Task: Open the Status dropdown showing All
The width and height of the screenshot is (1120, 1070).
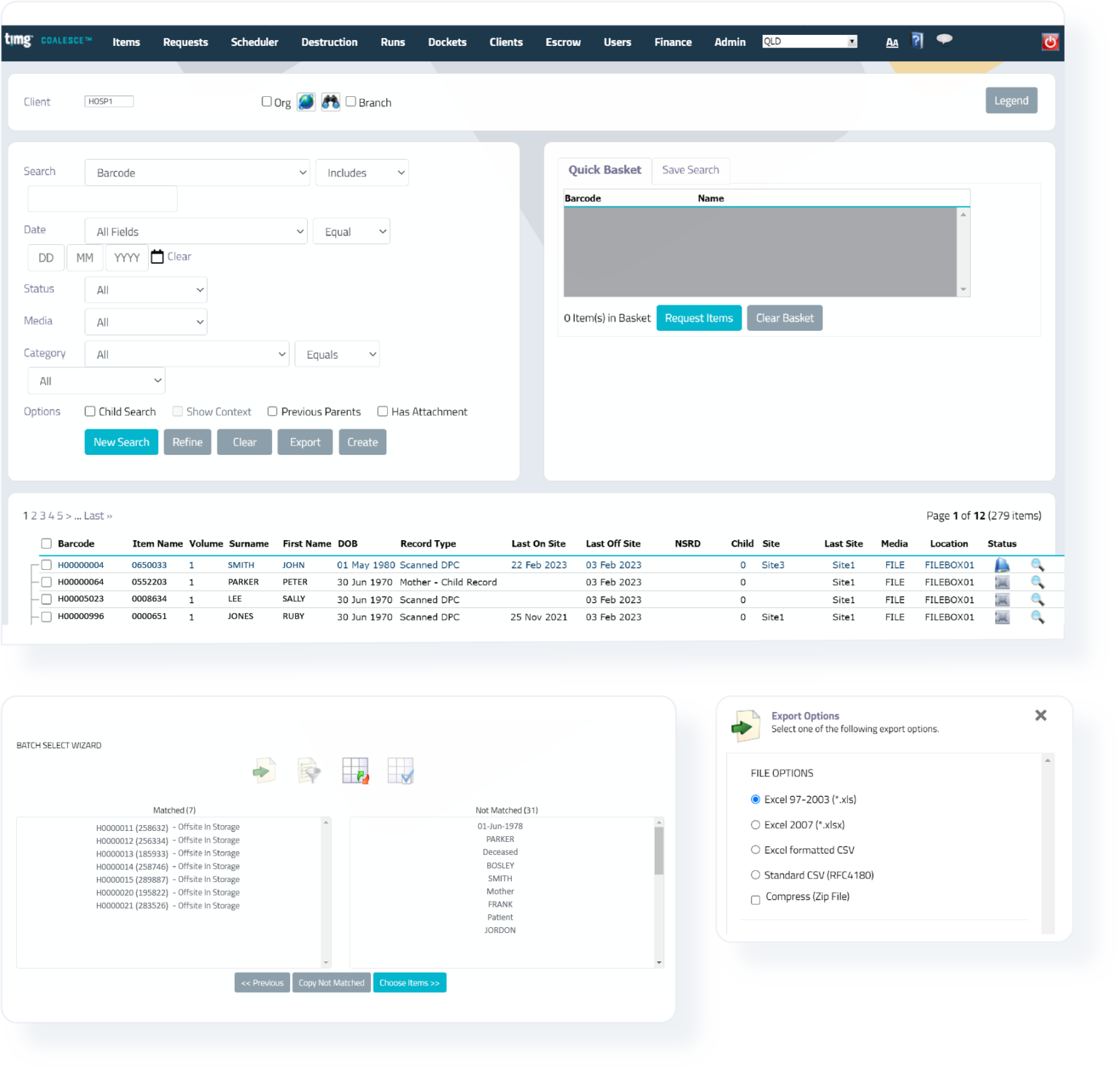Action: (x=146, y=289)
